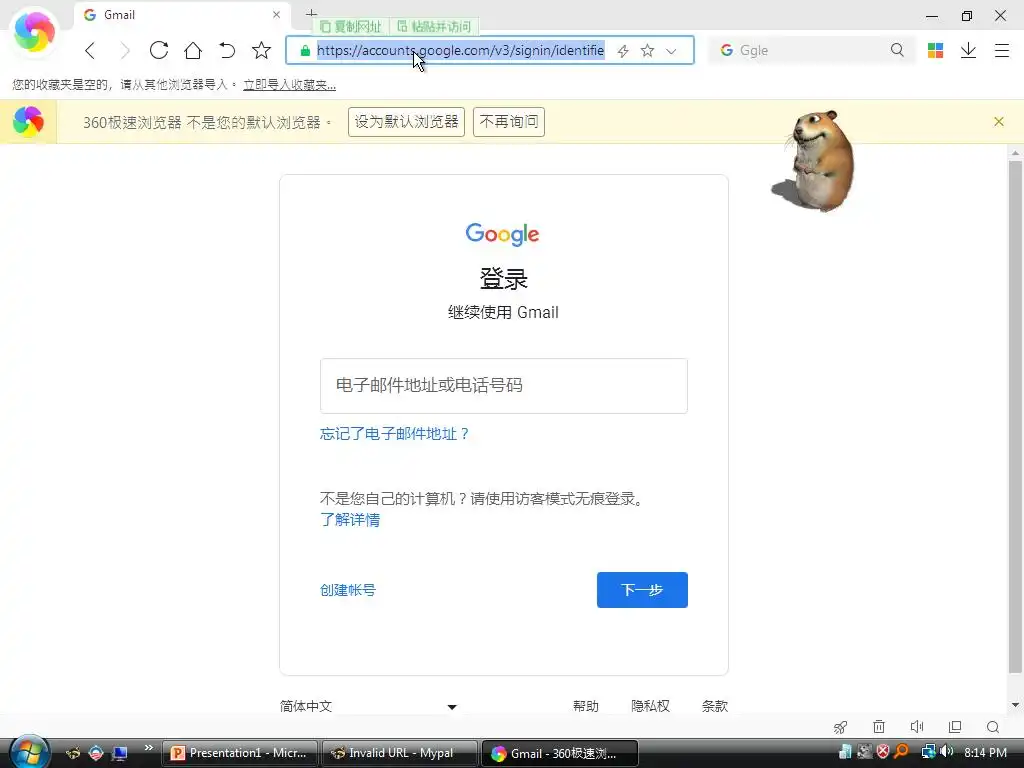Open 忘记了电子邮件地址 link
Image resolution: width=1024 pixels, height=768 pixels.
tap(394, 434)
